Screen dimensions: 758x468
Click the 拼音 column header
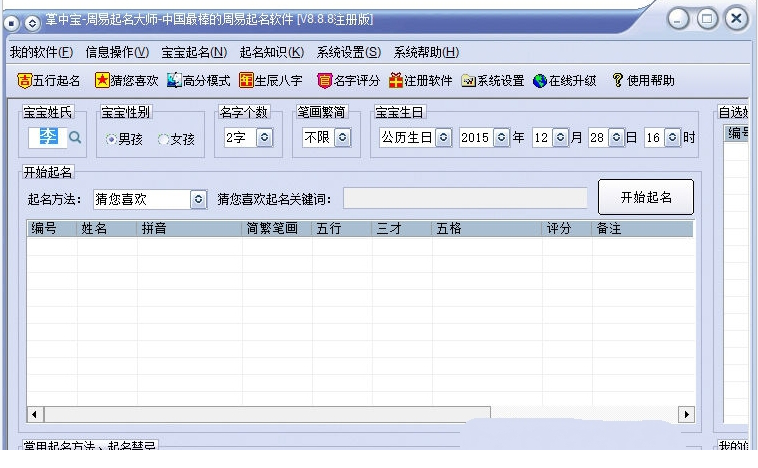click(190, 228)
